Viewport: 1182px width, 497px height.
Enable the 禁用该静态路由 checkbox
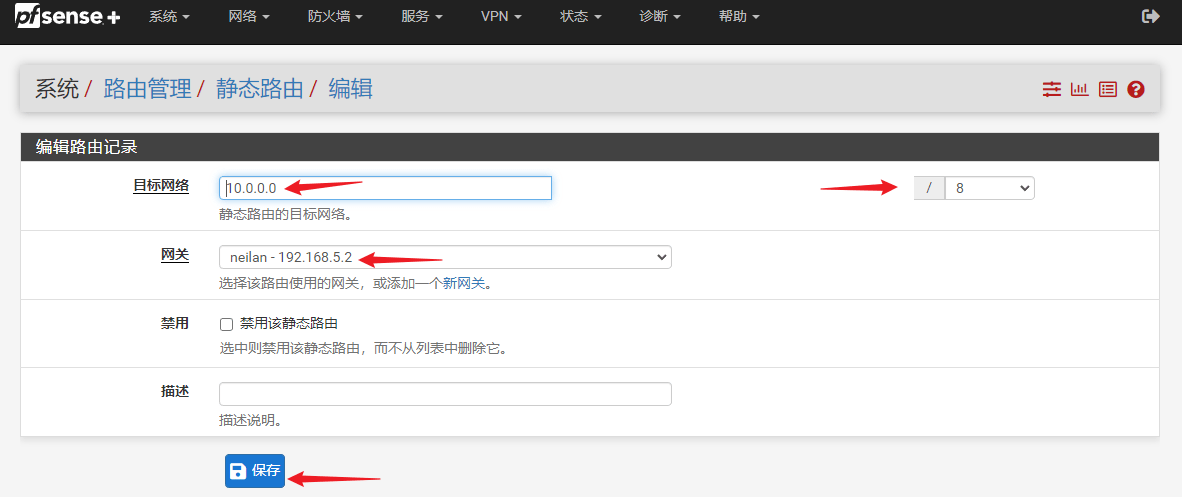coord(226,324)
